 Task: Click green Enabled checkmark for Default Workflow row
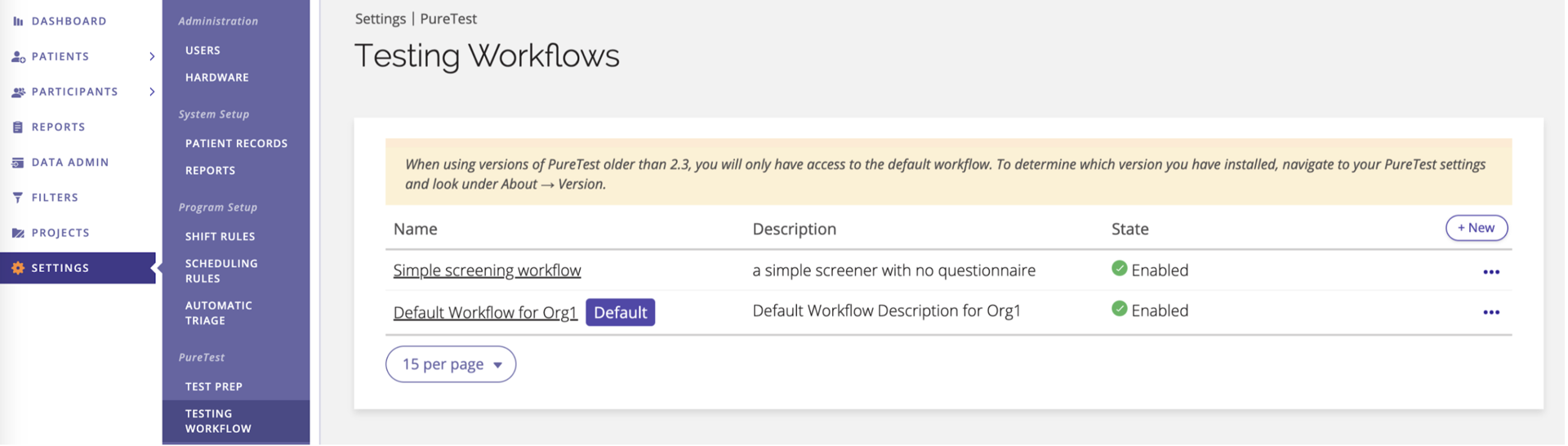(1119, 309)
